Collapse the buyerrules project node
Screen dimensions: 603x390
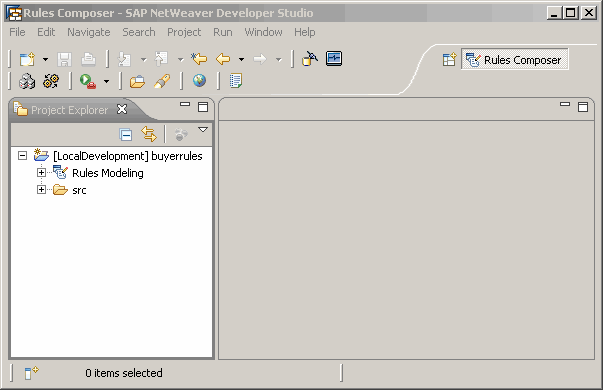pos(23,156)
